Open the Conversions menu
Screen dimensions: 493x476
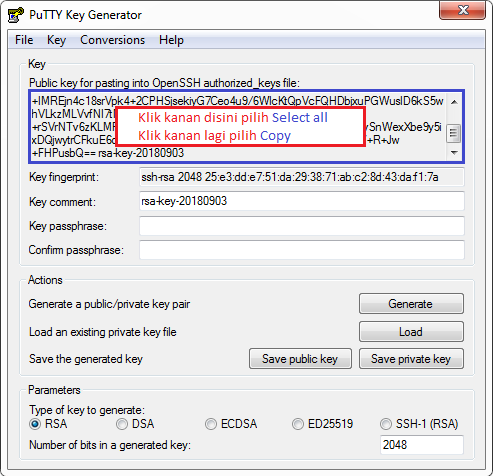click(113, 40)
